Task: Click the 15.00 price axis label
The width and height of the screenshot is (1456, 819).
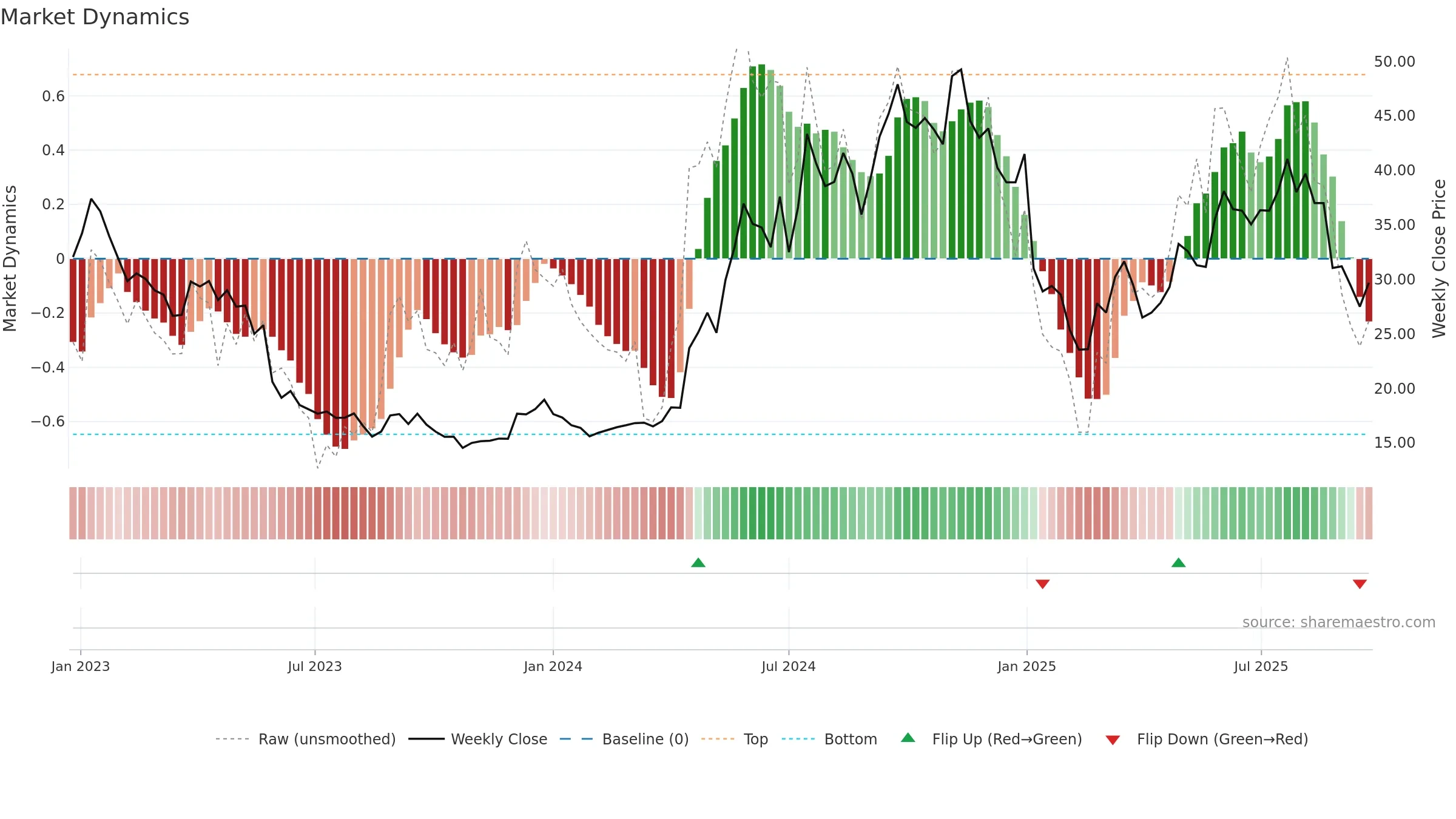Action: tap(1395, 443)
